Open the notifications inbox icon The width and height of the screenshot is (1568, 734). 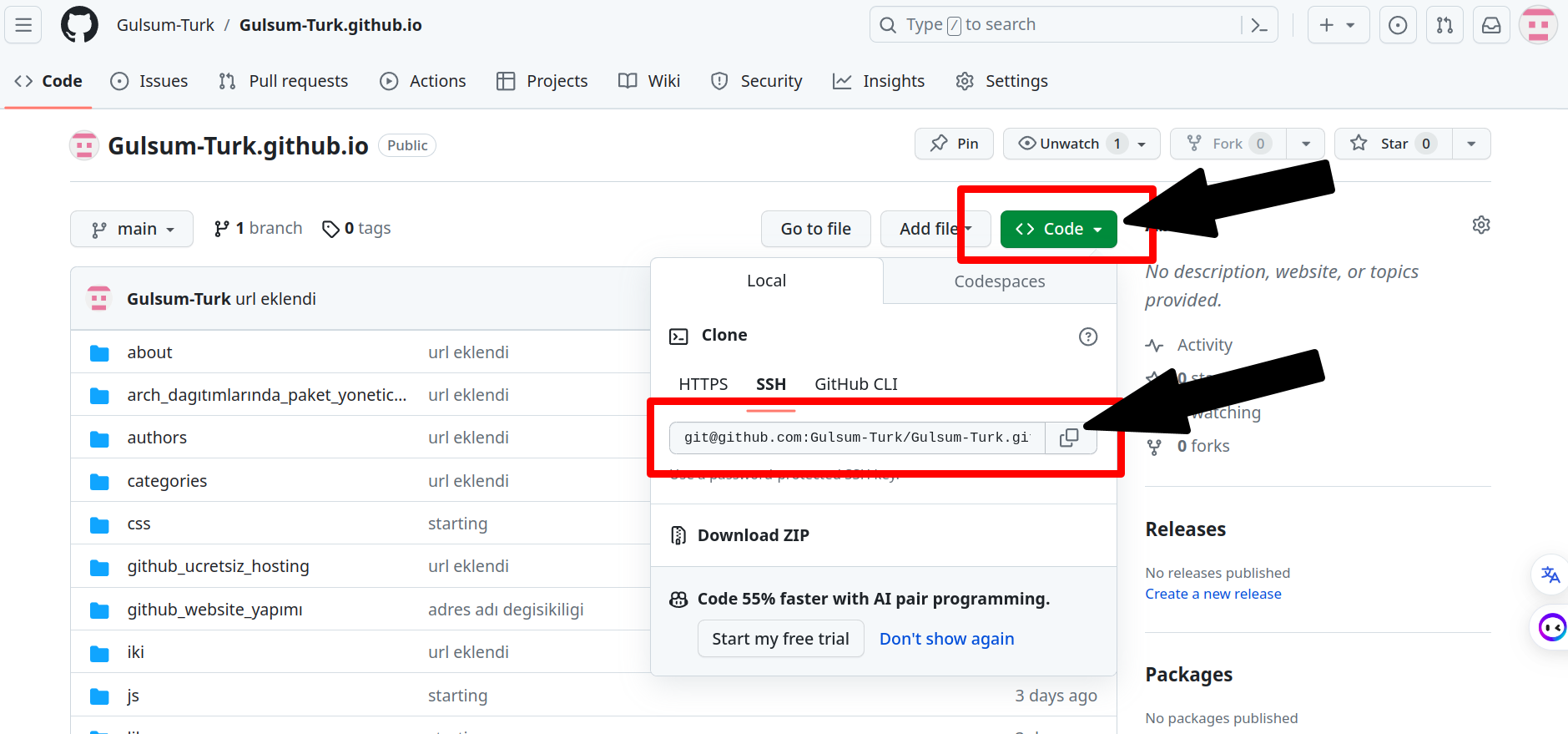[x=1491, y=25]
